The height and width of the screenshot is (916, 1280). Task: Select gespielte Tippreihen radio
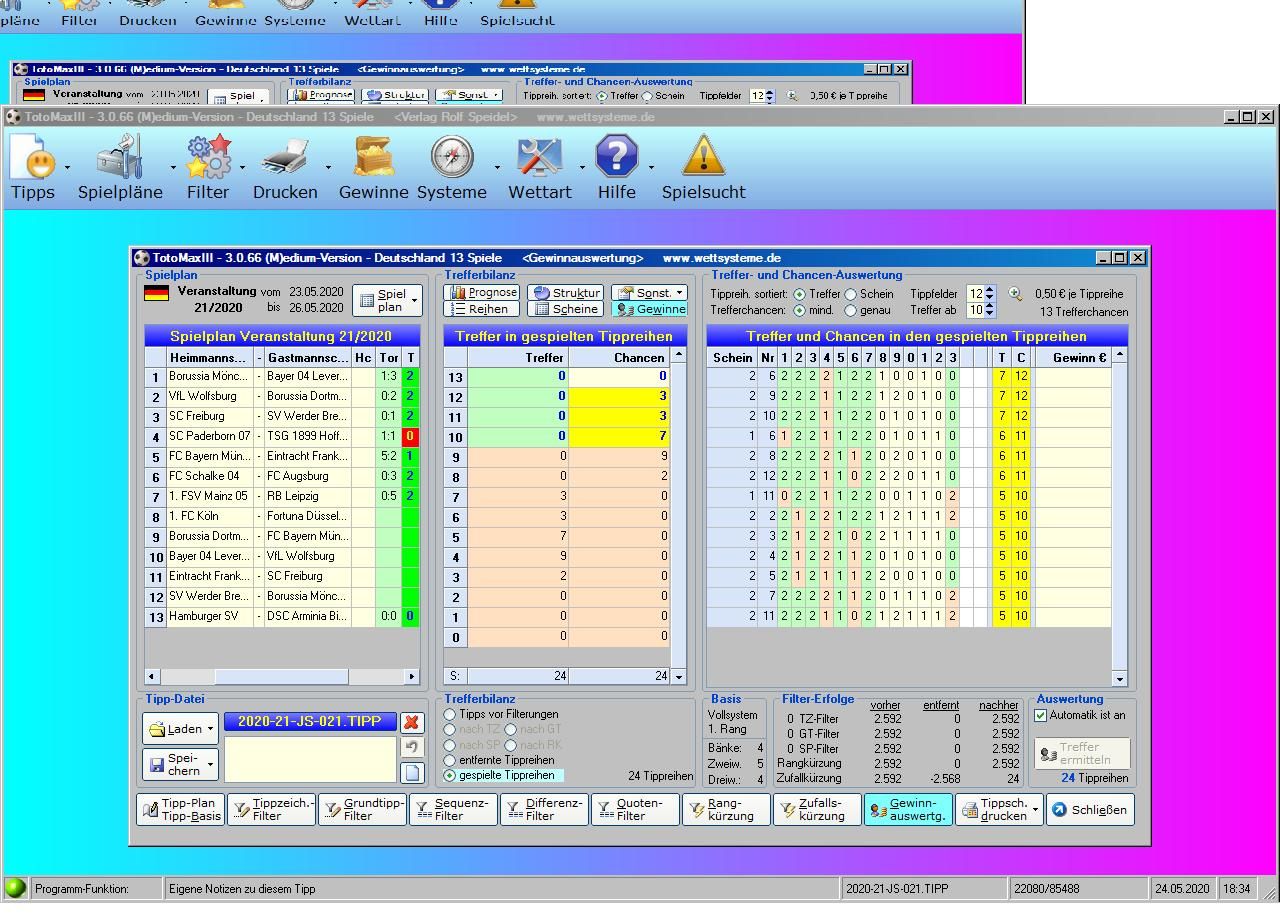point(450,775)
